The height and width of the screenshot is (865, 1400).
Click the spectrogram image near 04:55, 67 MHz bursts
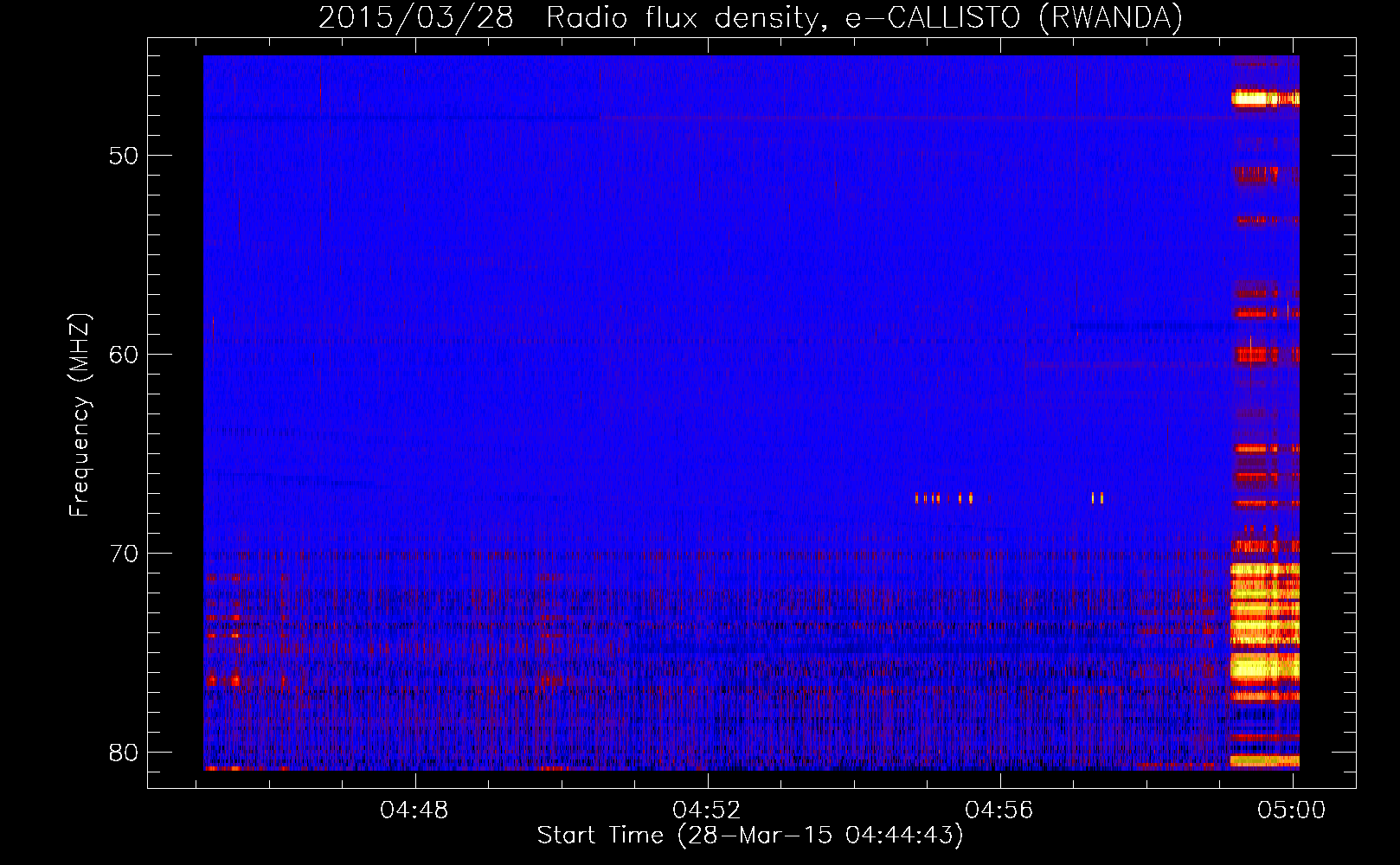tap(944, 498)
